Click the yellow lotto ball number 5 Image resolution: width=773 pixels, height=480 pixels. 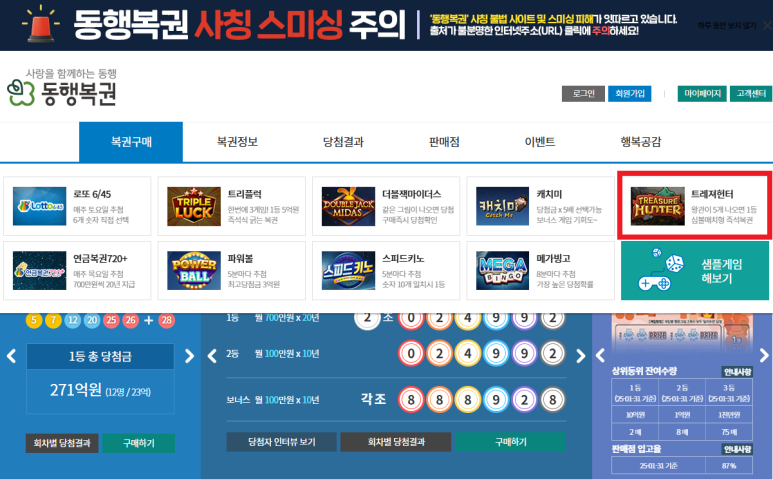(34, 320)
